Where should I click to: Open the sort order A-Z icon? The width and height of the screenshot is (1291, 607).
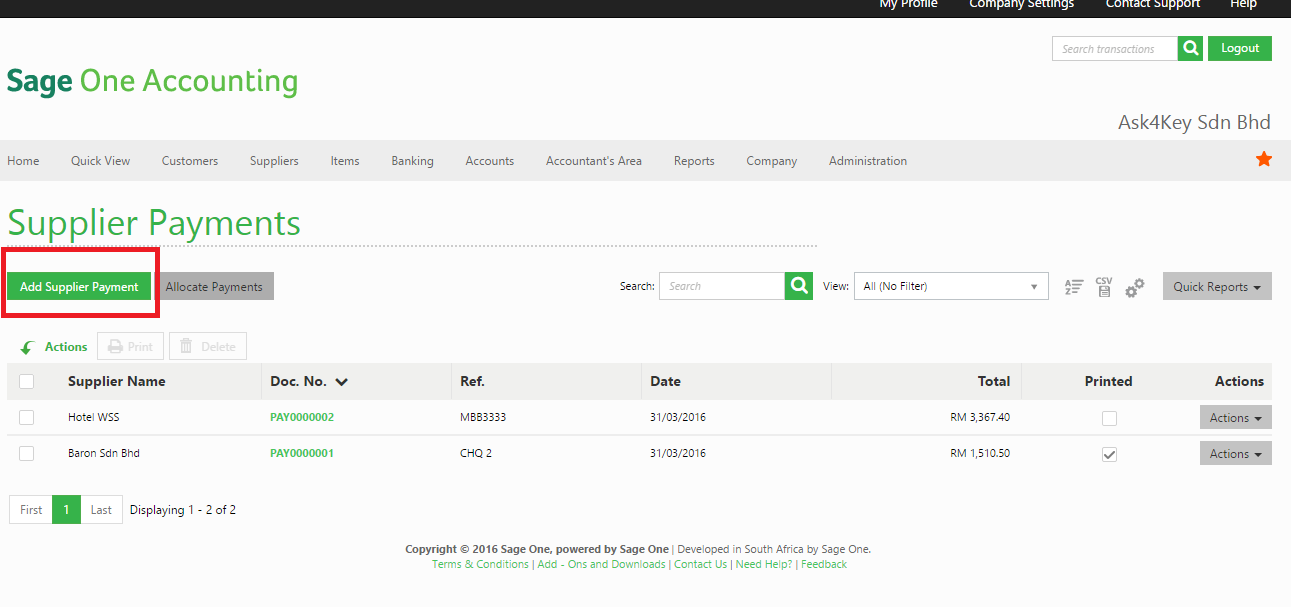tap(1074, 287)
